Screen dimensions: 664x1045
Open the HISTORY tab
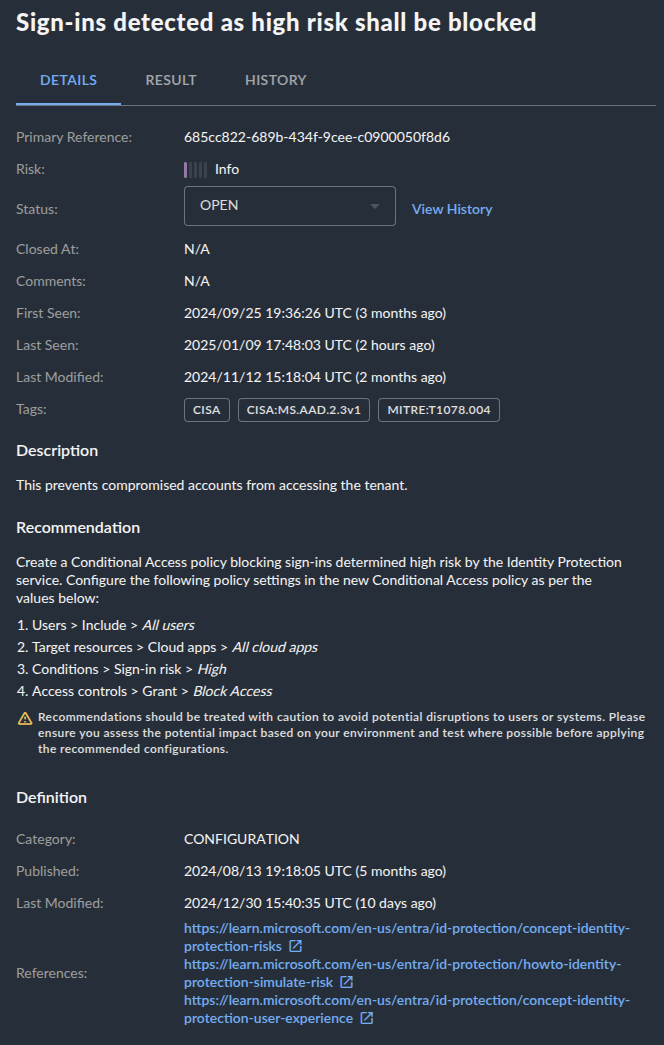pos(276,80)
